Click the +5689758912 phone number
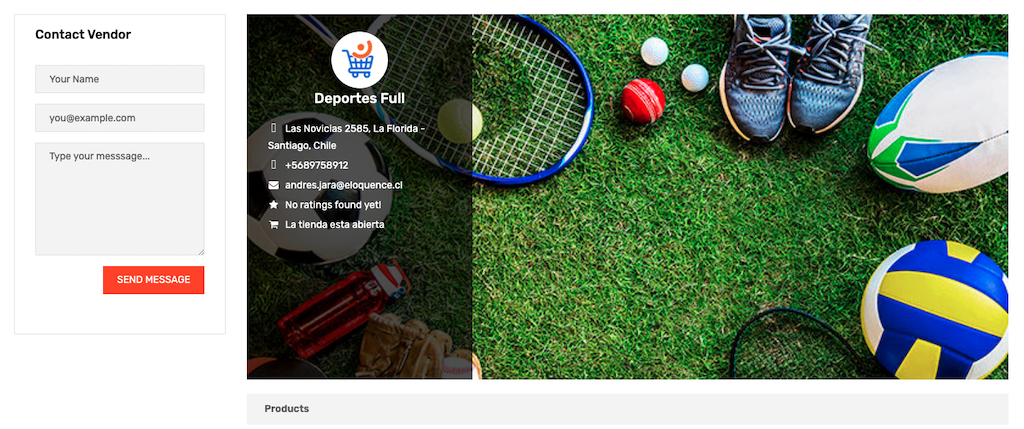 click(x=317, y=165)
